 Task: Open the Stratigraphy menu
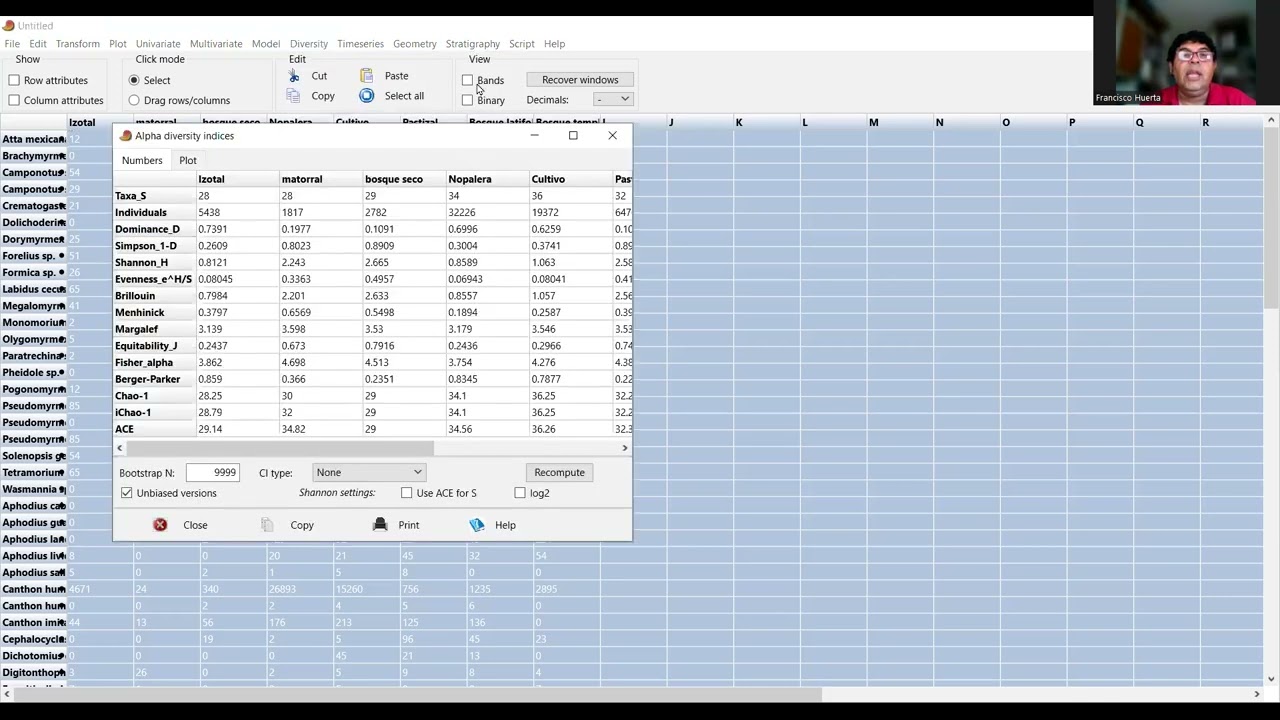(x=473, y=44)
